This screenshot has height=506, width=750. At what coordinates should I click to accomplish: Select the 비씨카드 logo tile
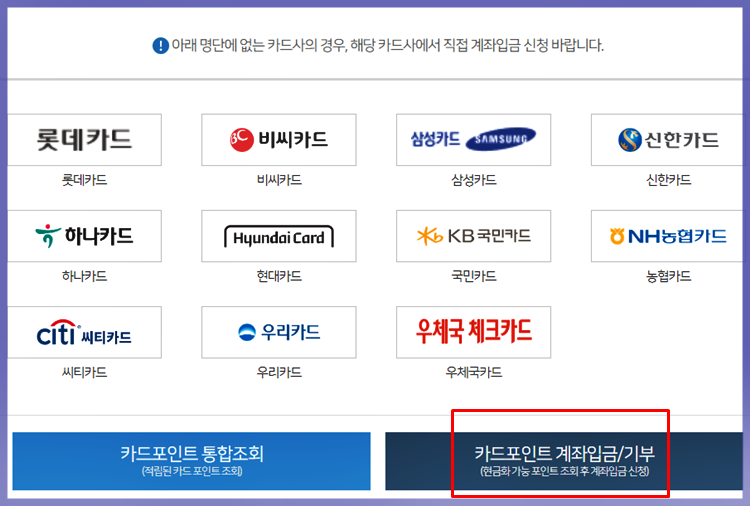point(279,140)
